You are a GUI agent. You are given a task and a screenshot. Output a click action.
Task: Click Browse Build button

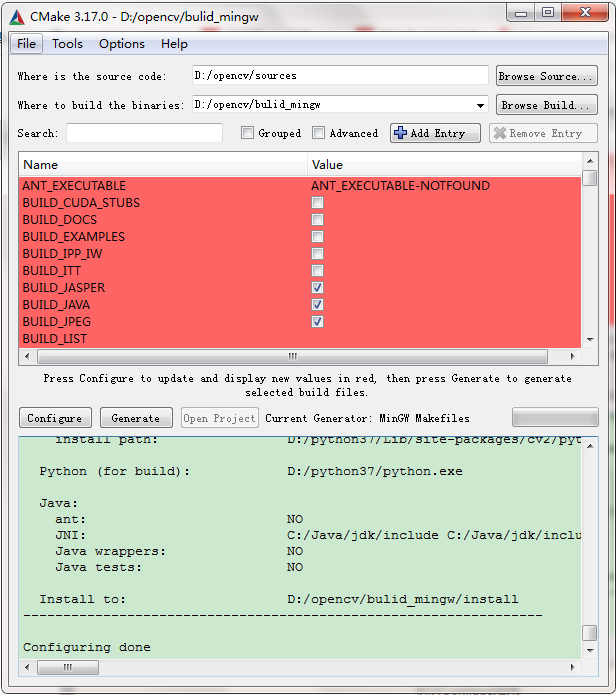tap(546, 105)
